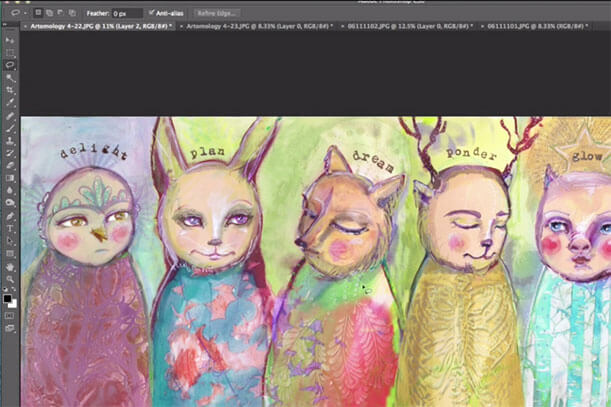Select the Pen tool
Viewport: 611px width, 407px height.
coord(10,216)
